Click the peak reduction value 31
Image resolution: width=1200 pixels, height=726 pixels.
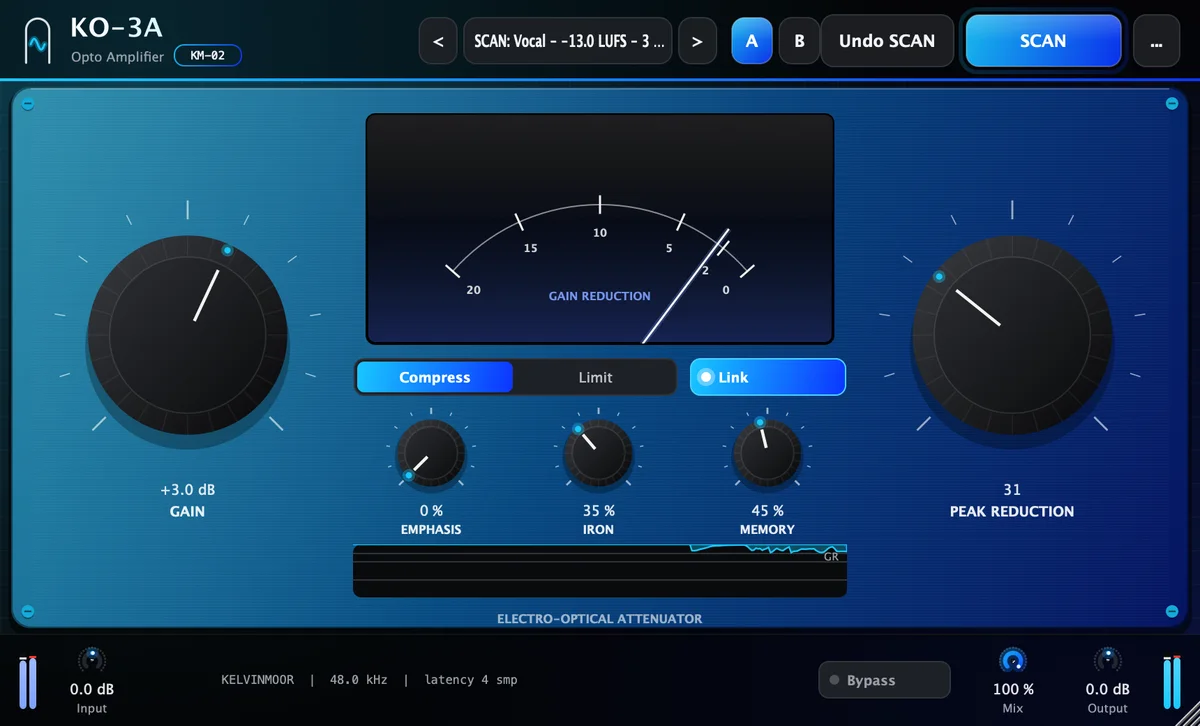click(1012, 490)
